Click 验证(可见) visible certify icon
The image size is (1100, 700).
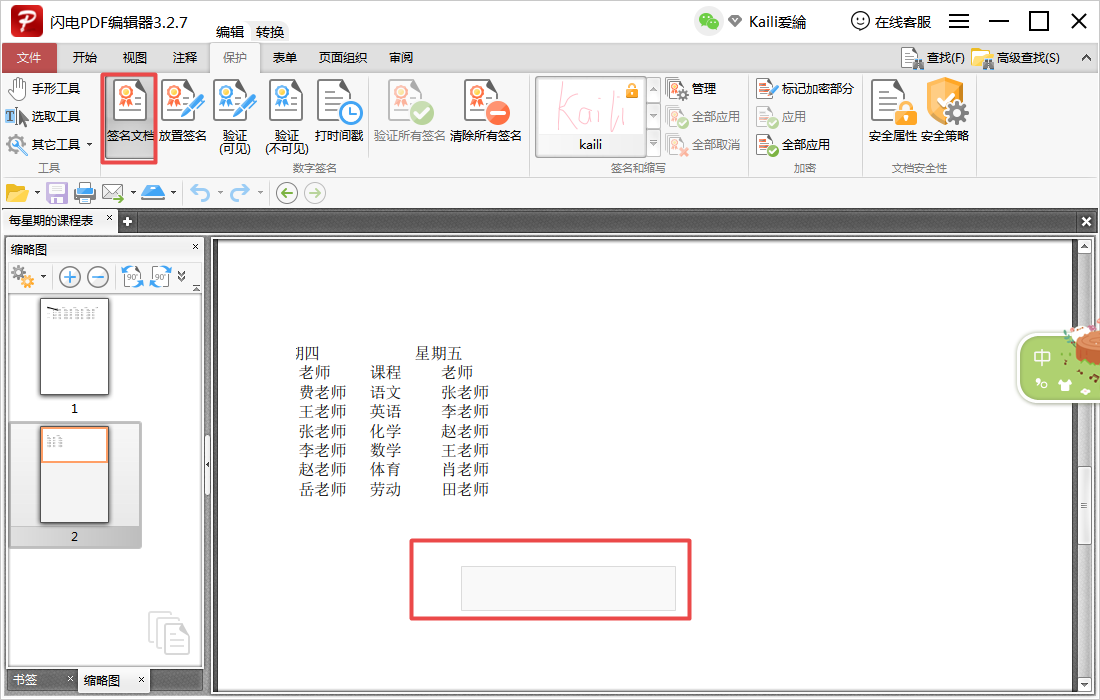235,116
